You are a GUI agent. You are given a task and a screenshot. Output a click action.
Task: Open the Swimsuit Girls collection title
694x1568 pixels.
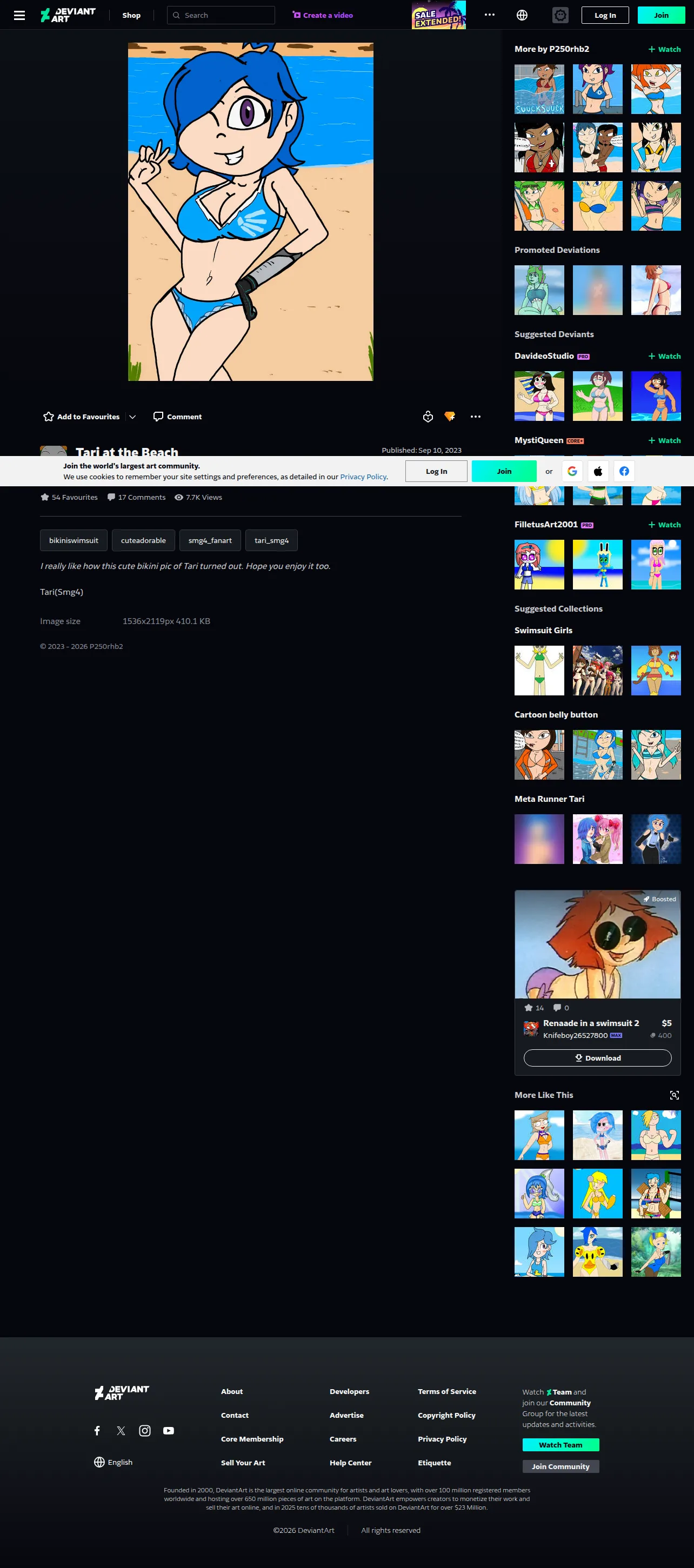coord(543,630)
